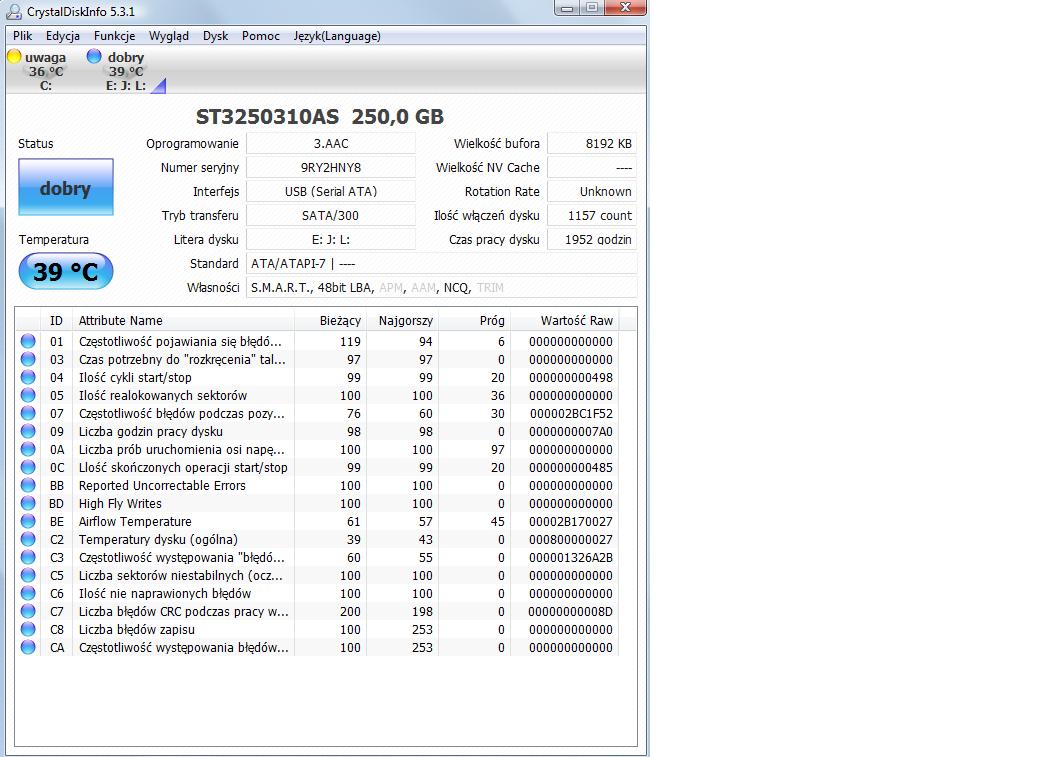Select the 'Temperatury dysku (ogólna)' row
This screenshot has height=757, width=1039.
317,540
